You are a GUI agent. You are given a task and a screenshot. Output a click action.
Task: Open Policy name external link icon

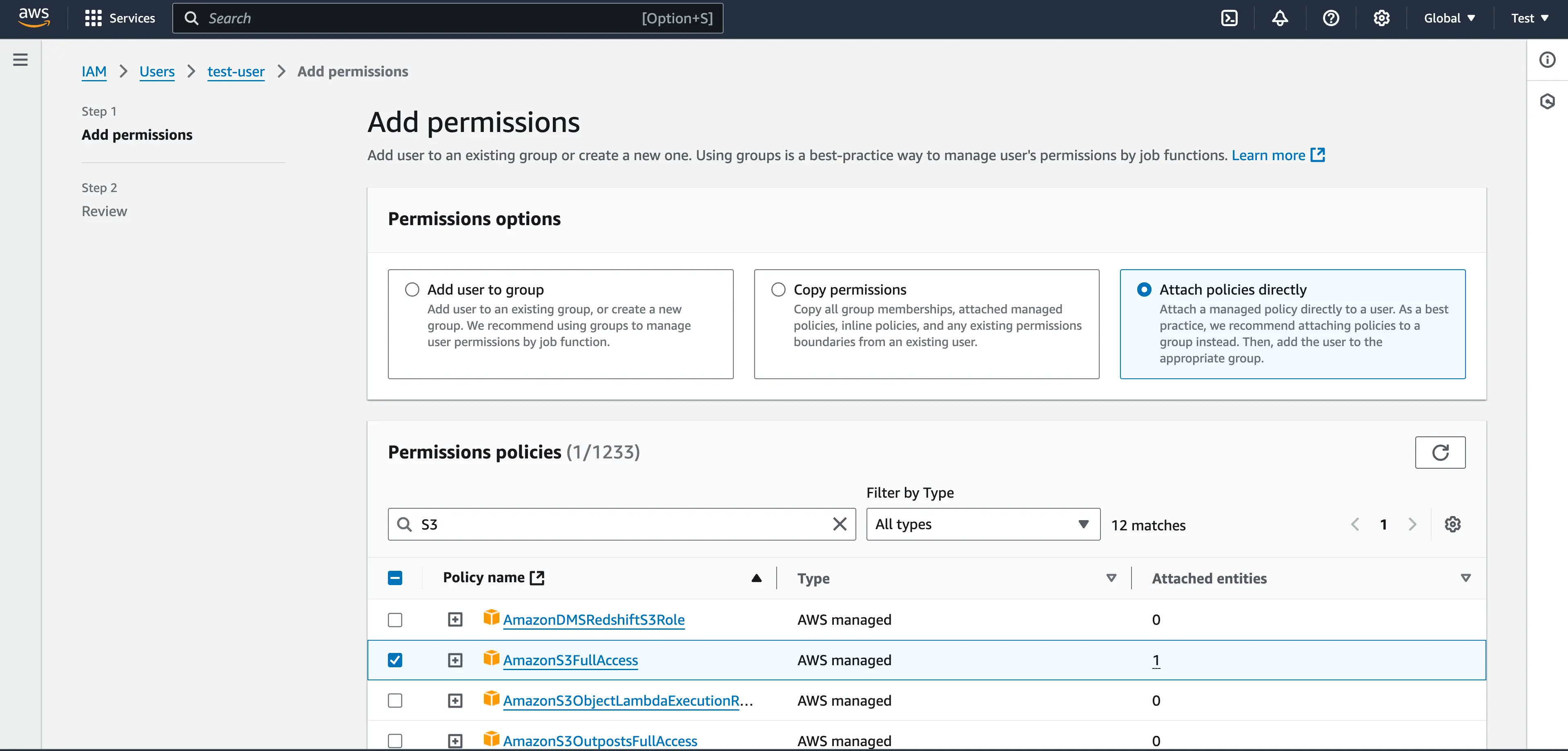(537, 577)
